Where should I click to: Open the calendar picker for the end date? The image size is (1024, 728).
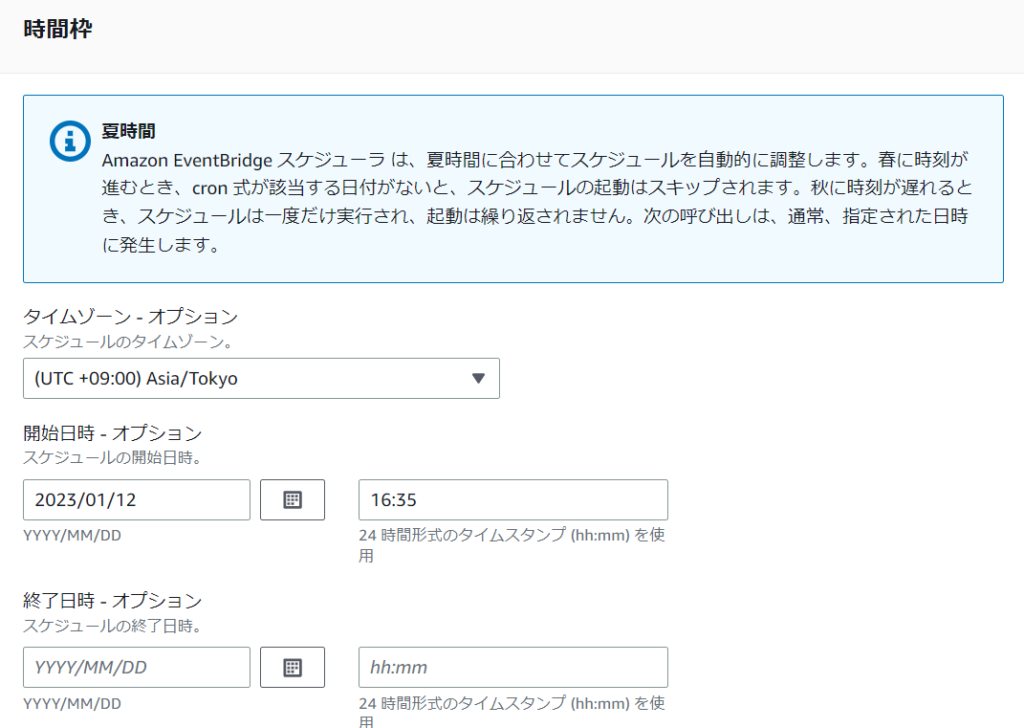(292, 667)
